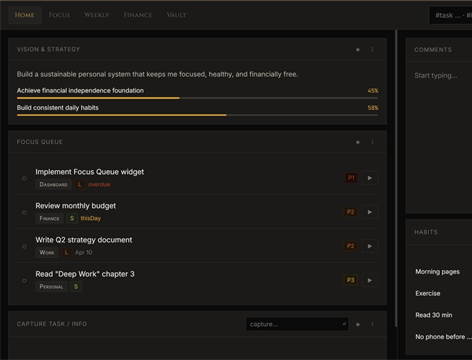Switch to the Focus tab

tap(59, 15)
